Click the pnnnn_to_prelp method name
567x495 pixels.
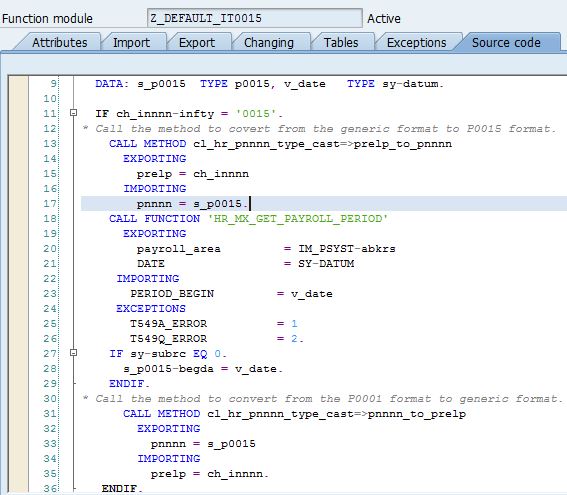tap(417, 414)
